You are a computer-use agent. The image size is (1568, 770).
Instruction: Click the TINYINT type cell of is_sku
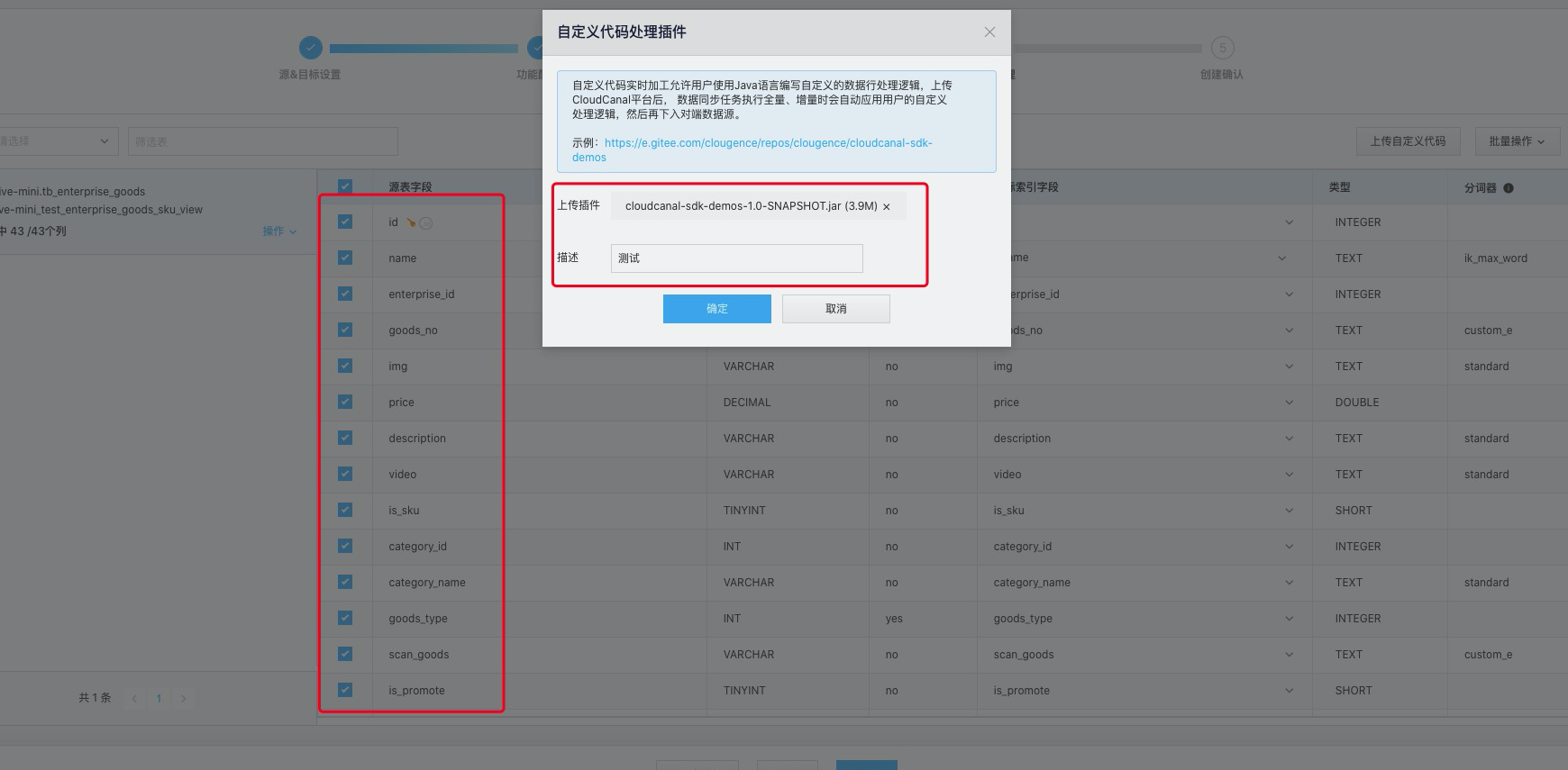(744, 511)
